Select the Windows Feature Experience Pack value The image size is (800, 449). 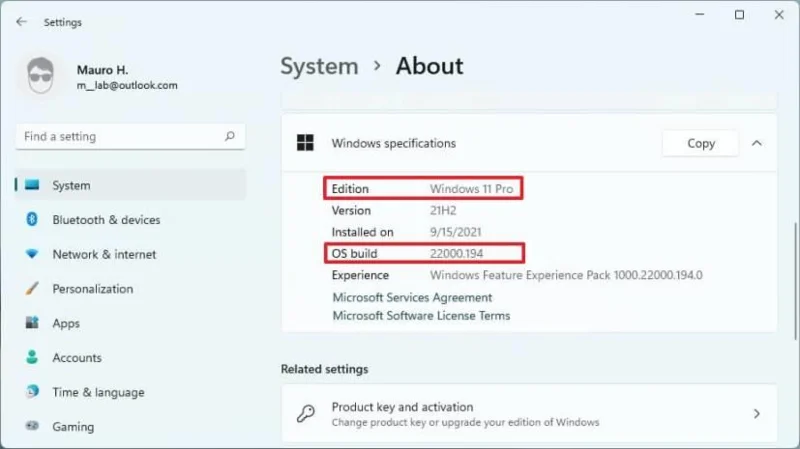click(566, 276)
